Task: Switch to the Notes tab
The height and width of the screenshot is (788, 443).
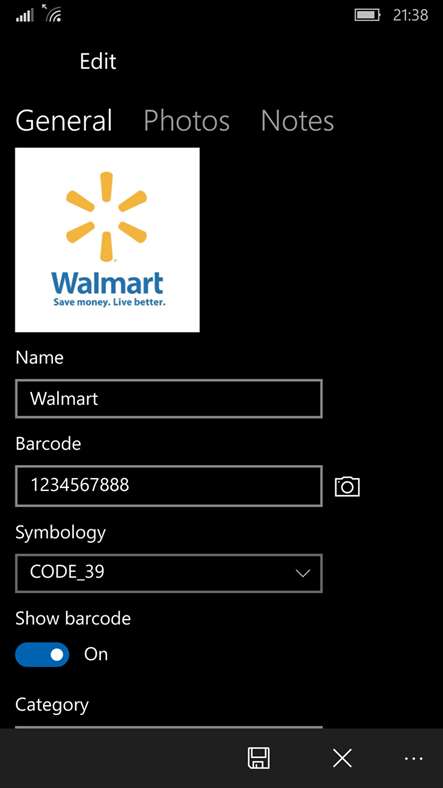Action: click(297, 121)
